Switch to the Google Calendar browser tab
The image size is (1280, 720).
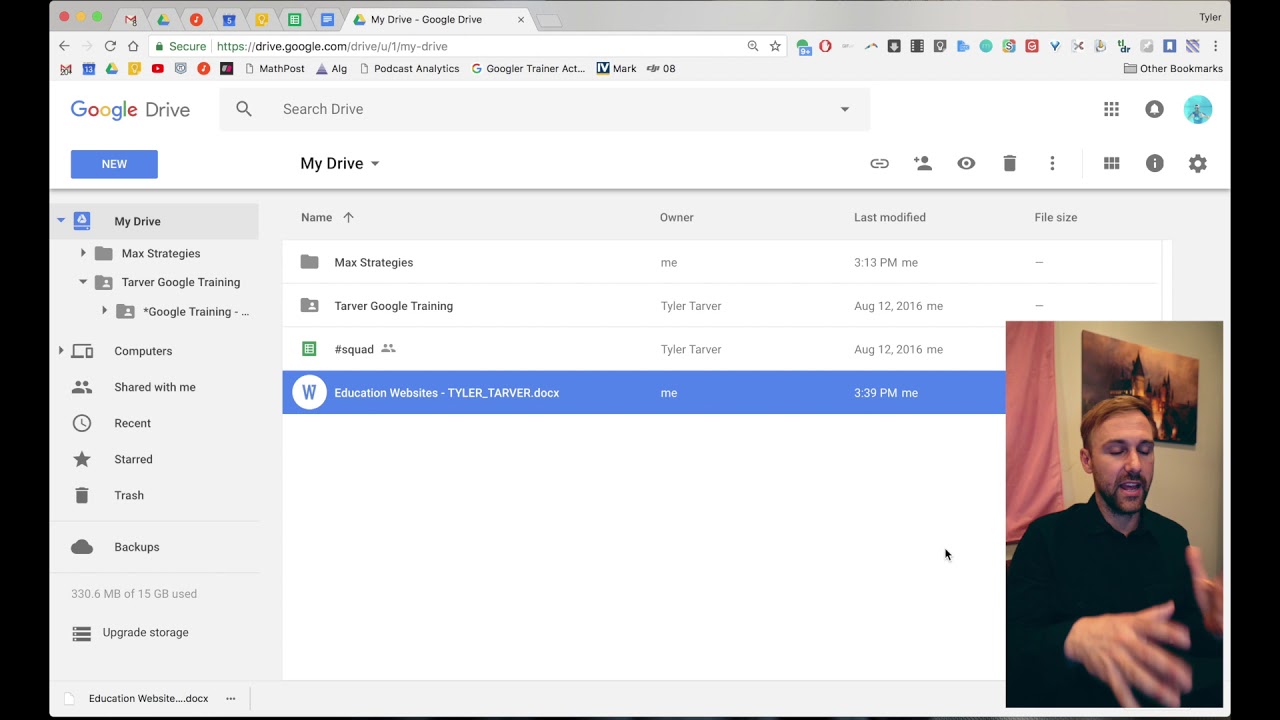coord(229,19)
